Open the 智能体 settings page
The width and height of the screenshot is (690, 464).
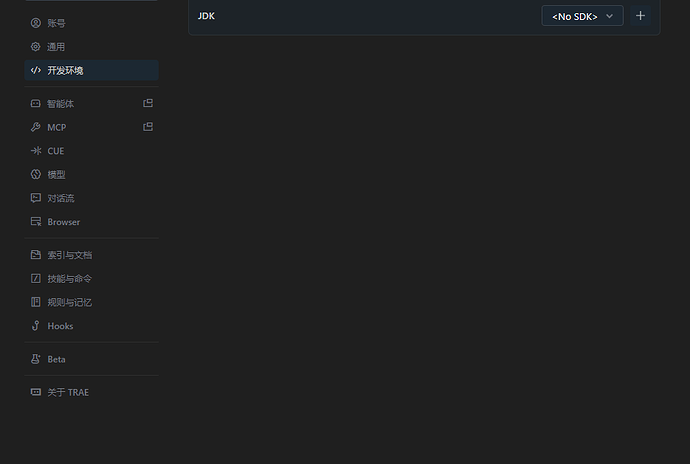92,103
